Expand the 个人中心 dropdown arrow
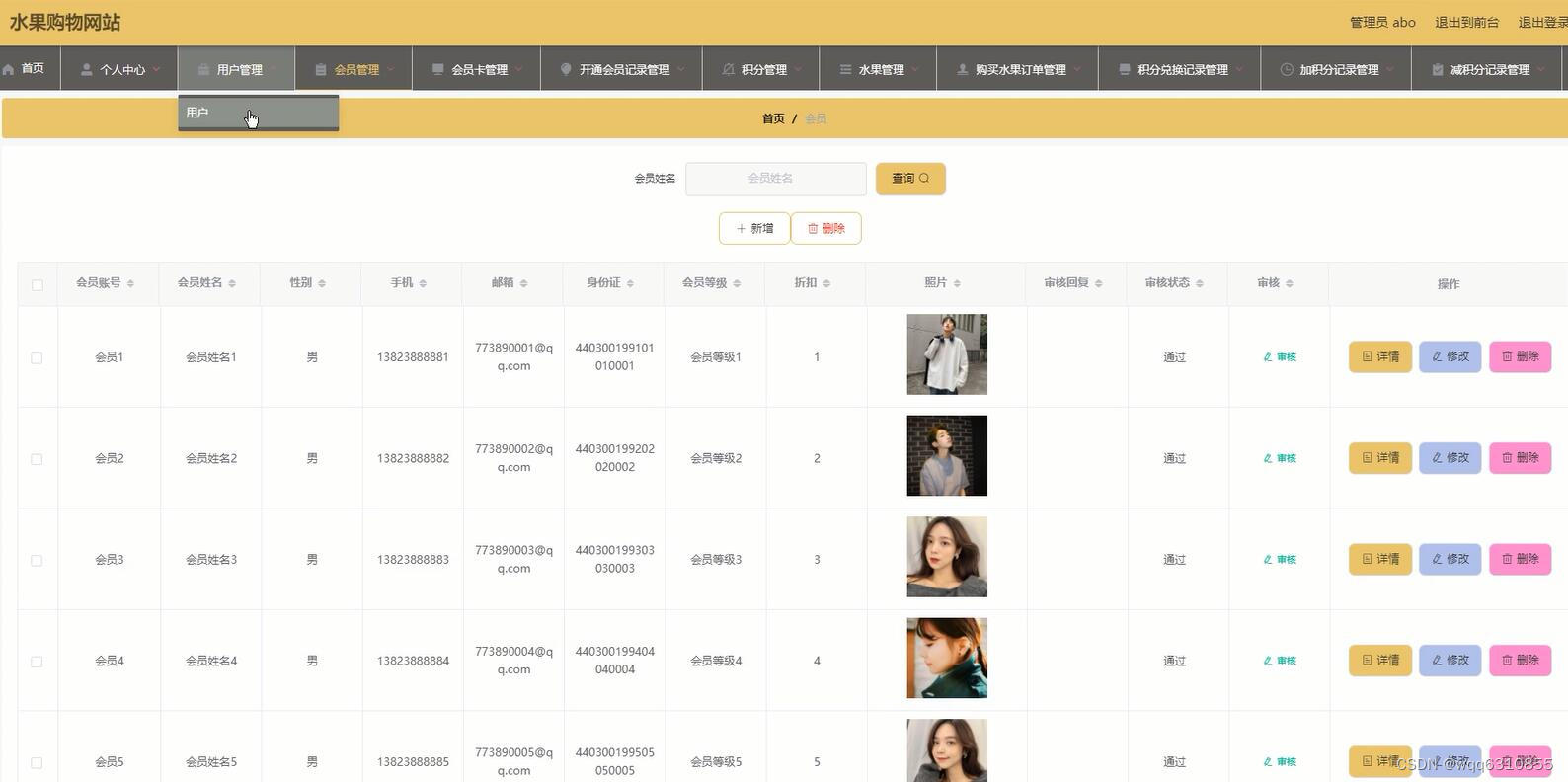1568x782 pixels. [x=156, y=69]
